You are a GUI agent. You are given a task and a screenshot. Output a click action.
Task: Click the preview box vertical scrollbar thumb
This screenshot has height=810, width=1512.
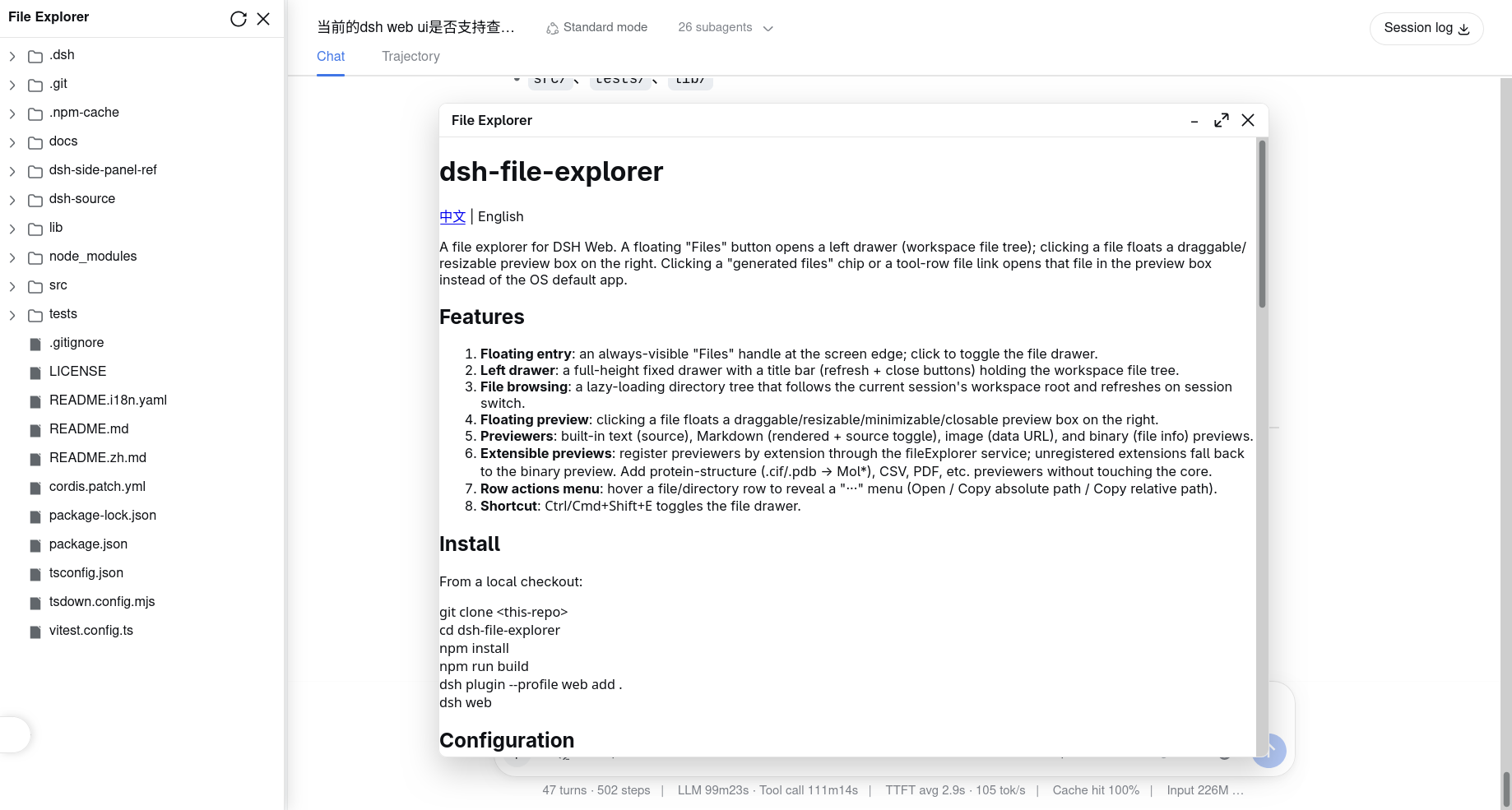pyautogui.click(x=1262, y=224)
